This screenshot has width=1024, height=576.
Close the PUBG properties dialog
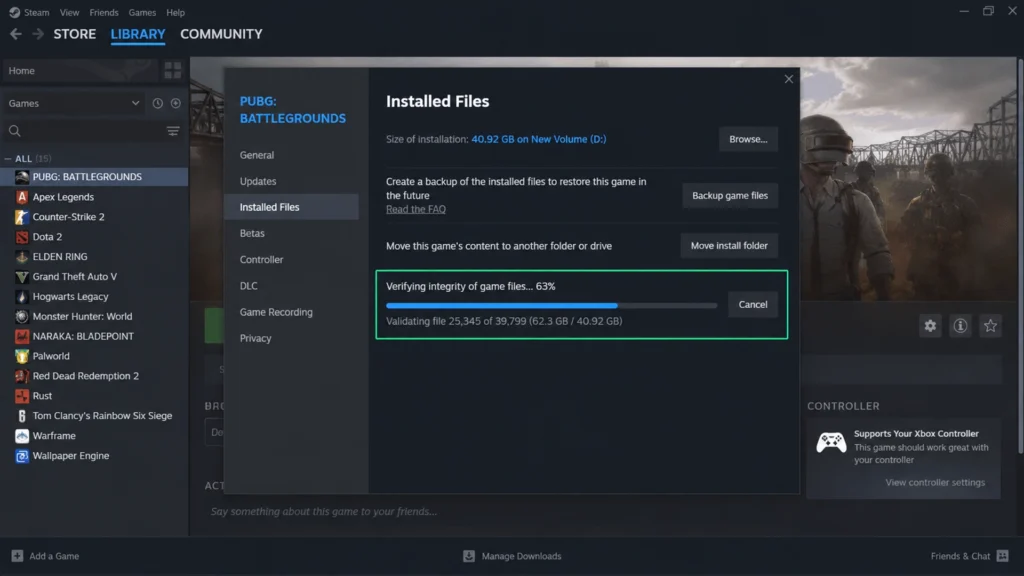[788, 79]
